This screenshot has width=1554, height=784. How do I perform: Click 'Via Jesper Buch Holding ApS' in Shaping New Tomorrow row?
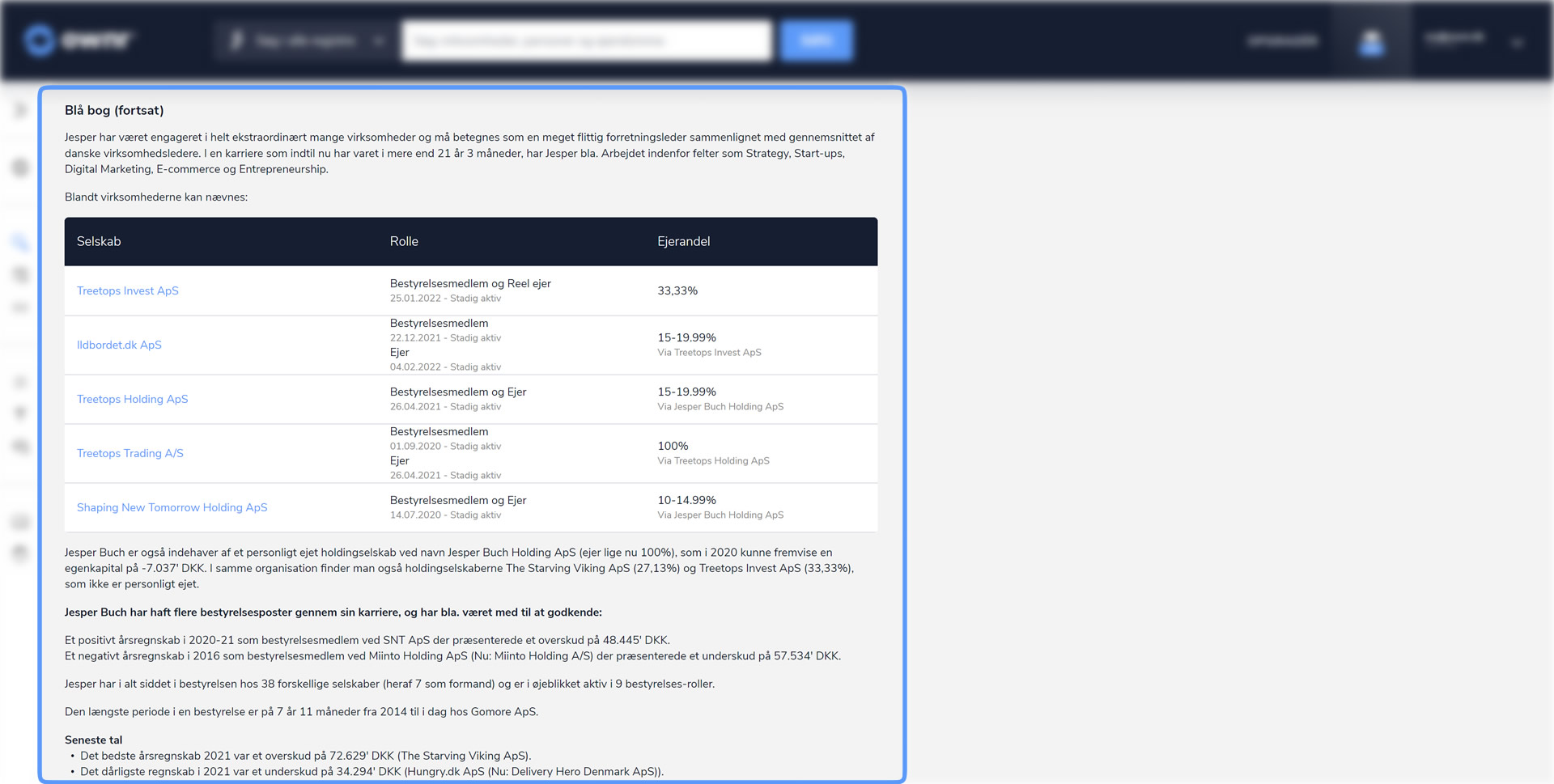(x=721, y=515)
